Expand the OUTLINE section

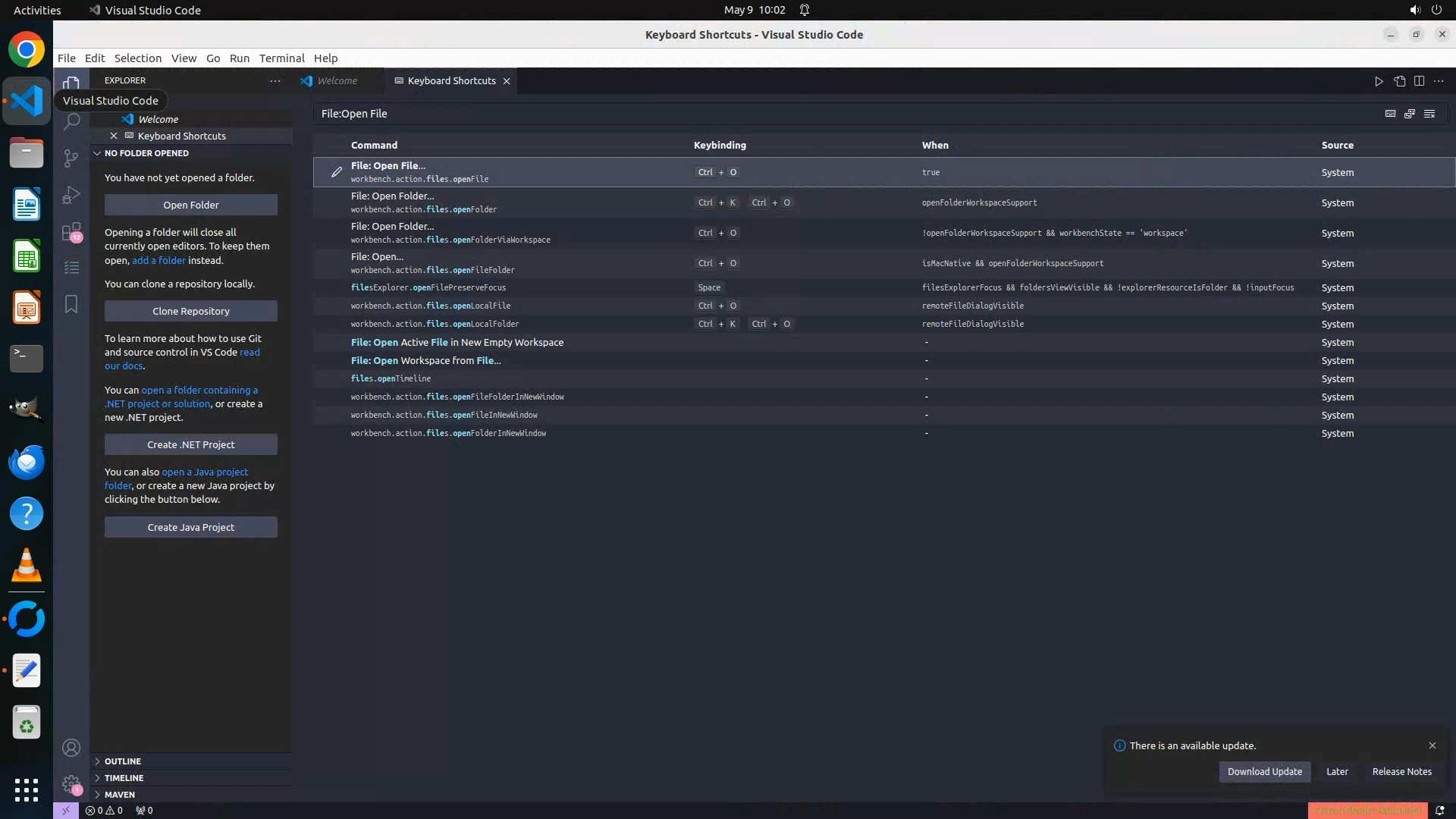[x=123, y=761]
